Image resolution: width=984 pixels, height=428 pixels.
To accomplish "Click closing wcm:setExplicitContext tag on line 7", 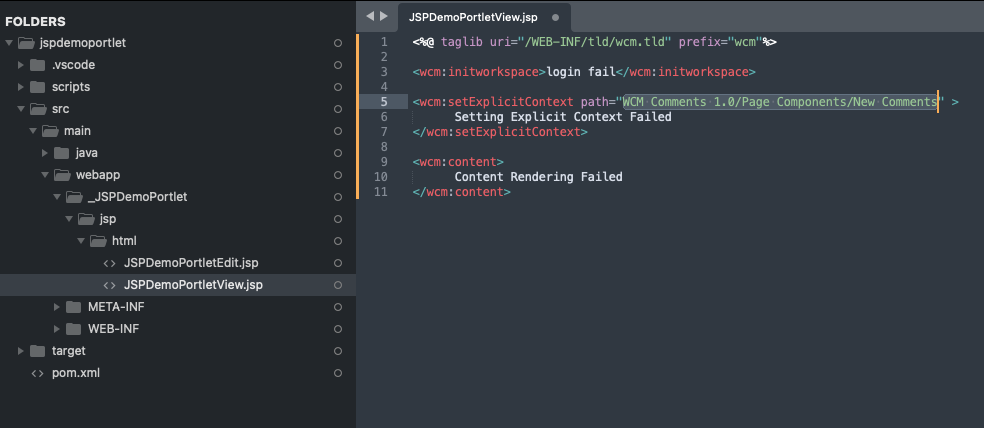I will 500,132.
